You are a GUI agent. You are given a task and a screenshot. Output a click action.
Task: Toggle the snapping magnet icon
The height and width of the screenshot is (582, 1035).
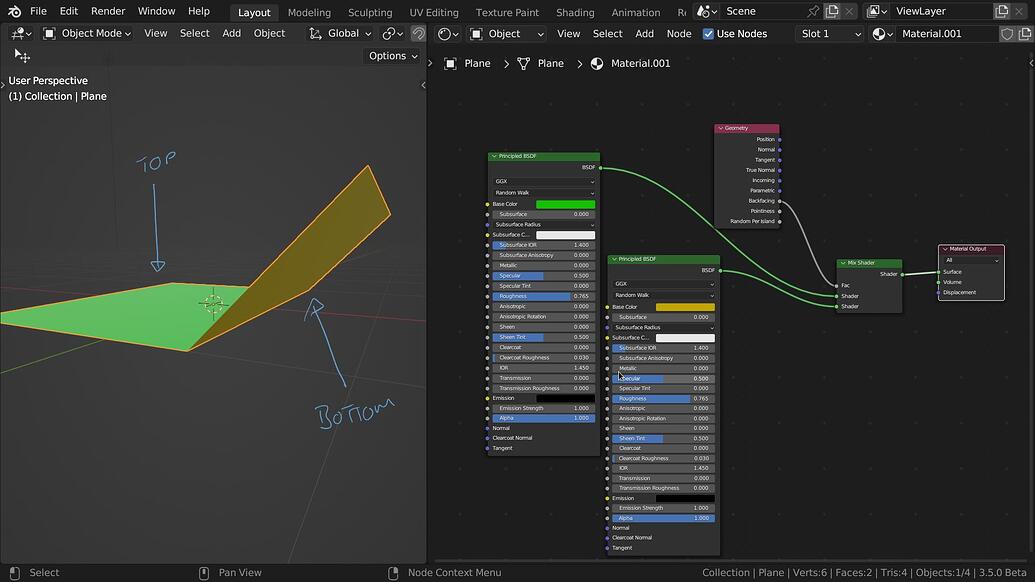418,33
